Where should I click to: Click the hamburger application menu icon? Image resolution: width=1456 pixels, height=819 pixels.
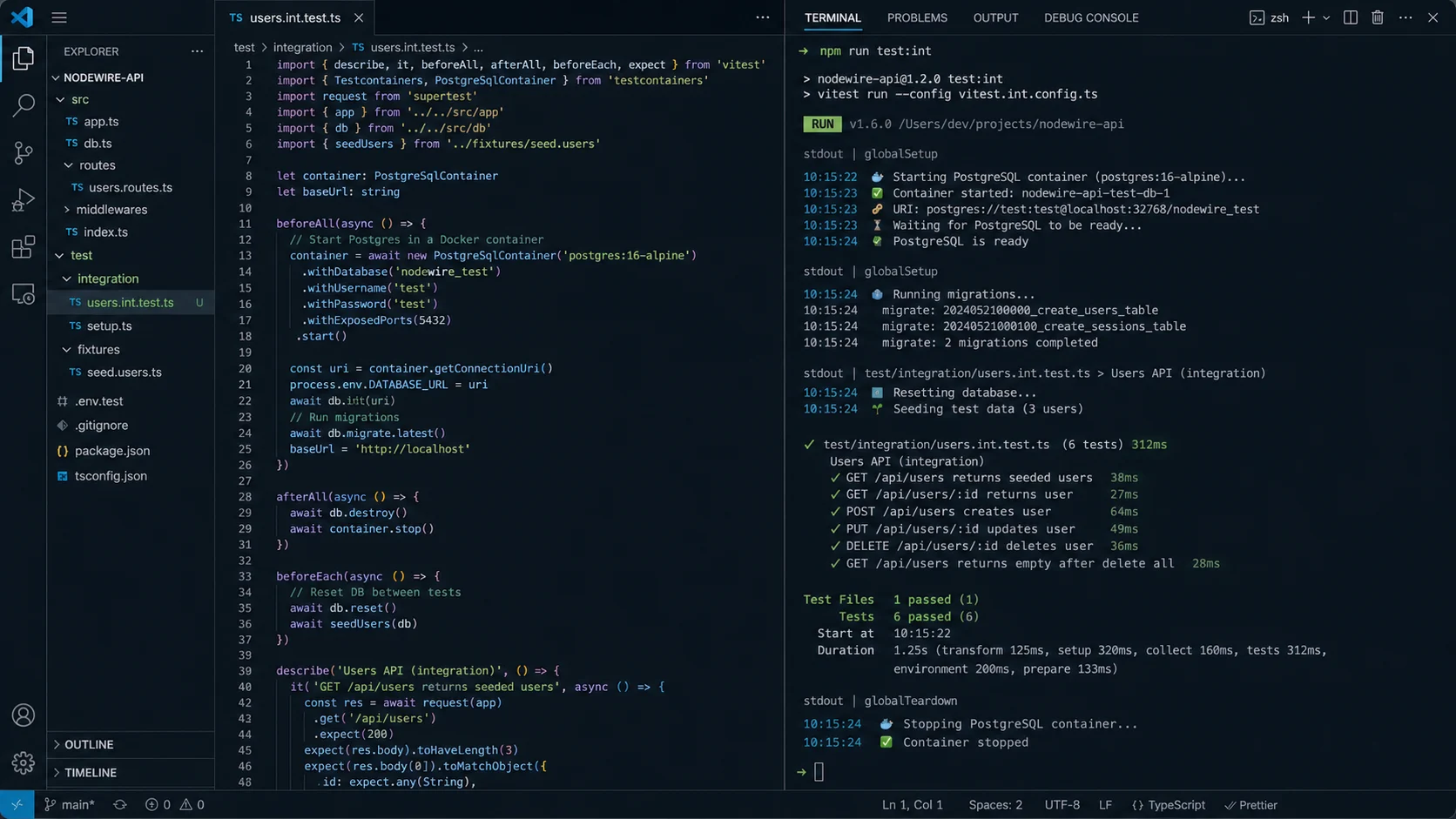click(x=59, y=17)
